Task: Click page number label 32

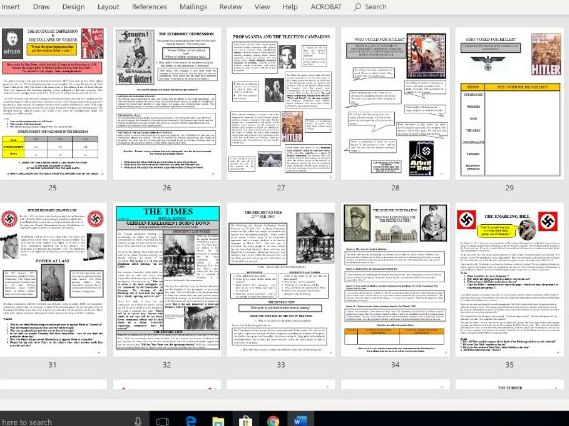Action: [167, 365]
